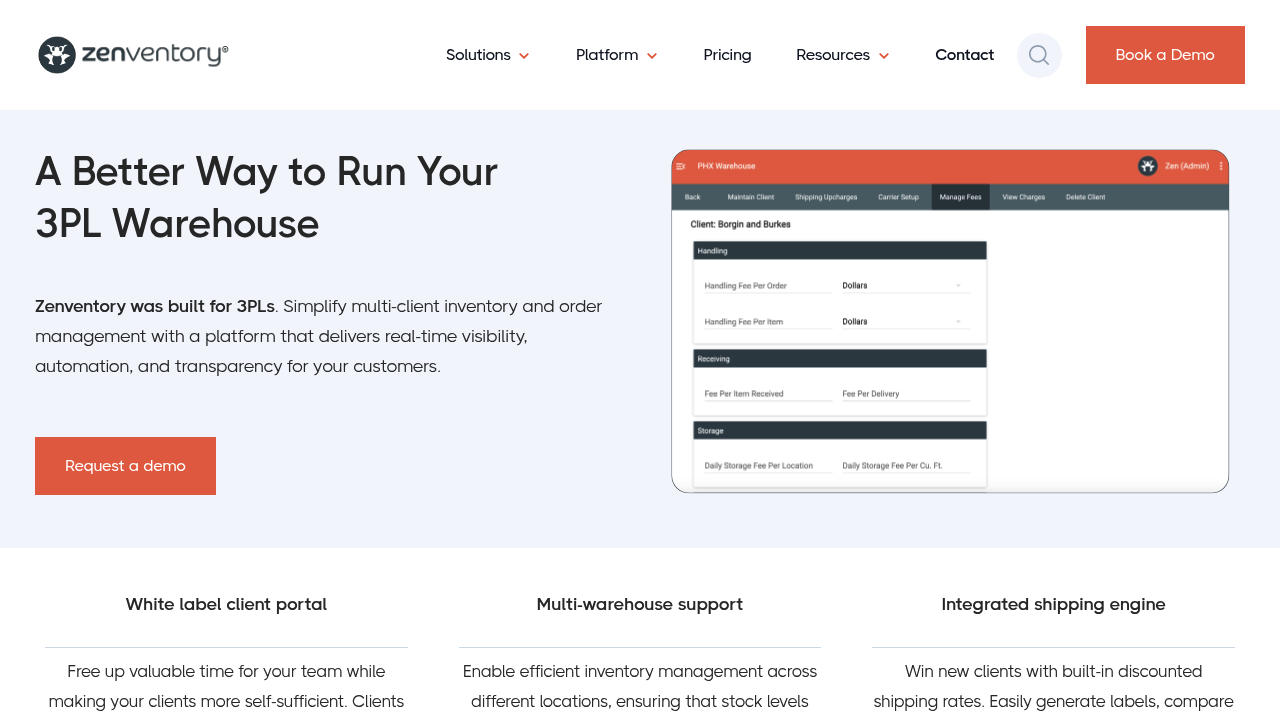This screenshot has height=720, width=1280.
Task: Click the Zen (Admin) frog avatar
Action: [1148, 166]
